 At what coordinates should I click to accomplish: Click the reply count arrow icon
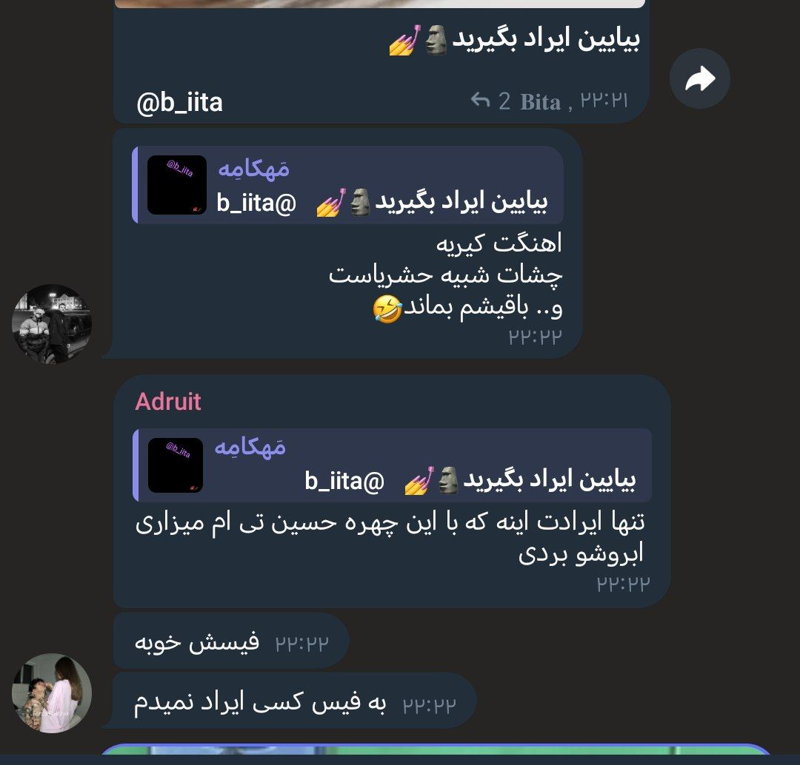point(480,101)
